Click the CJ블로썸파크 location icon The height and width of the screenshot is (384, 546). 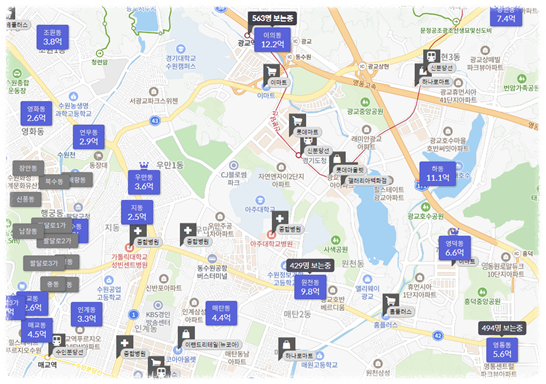coord(234,165)
